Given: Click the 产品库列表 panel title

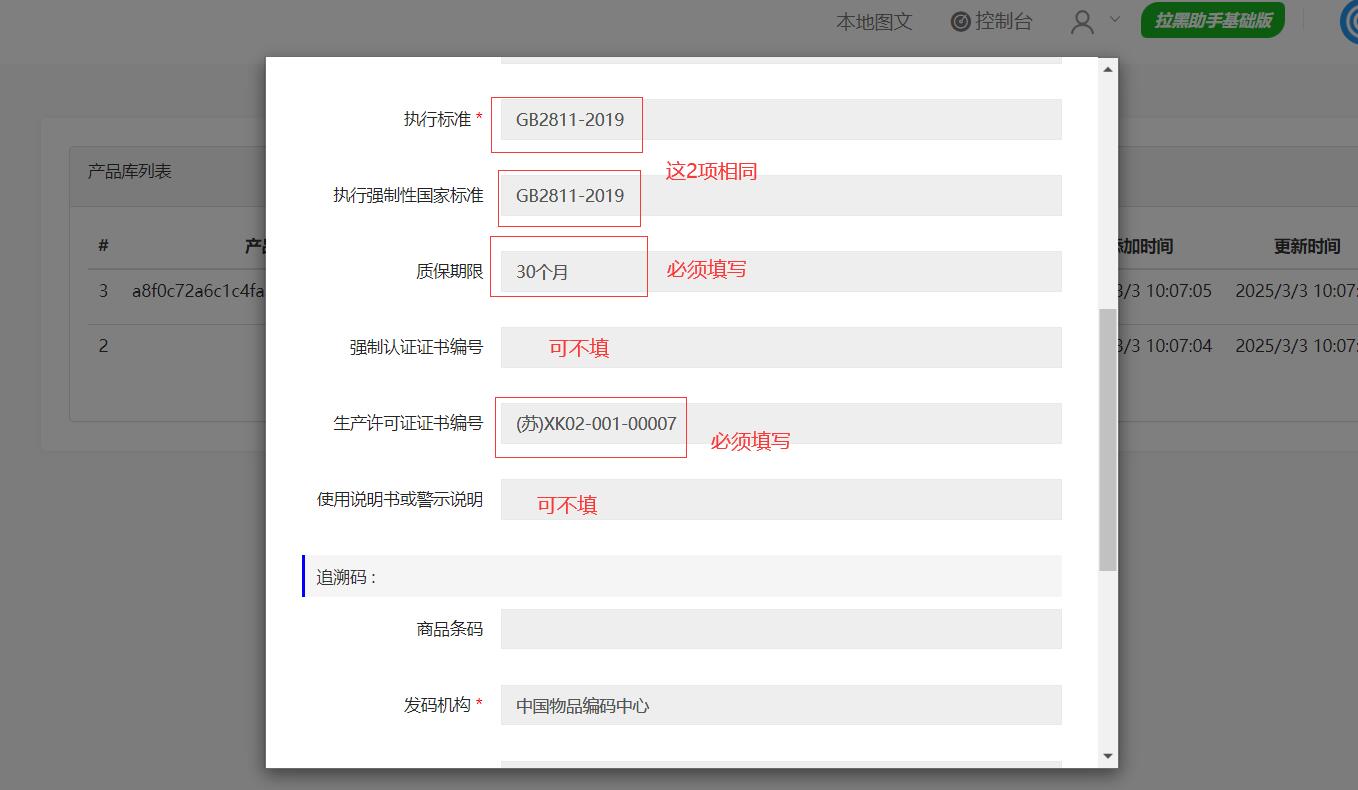Looking at the screenshot, I should point(130,171).
